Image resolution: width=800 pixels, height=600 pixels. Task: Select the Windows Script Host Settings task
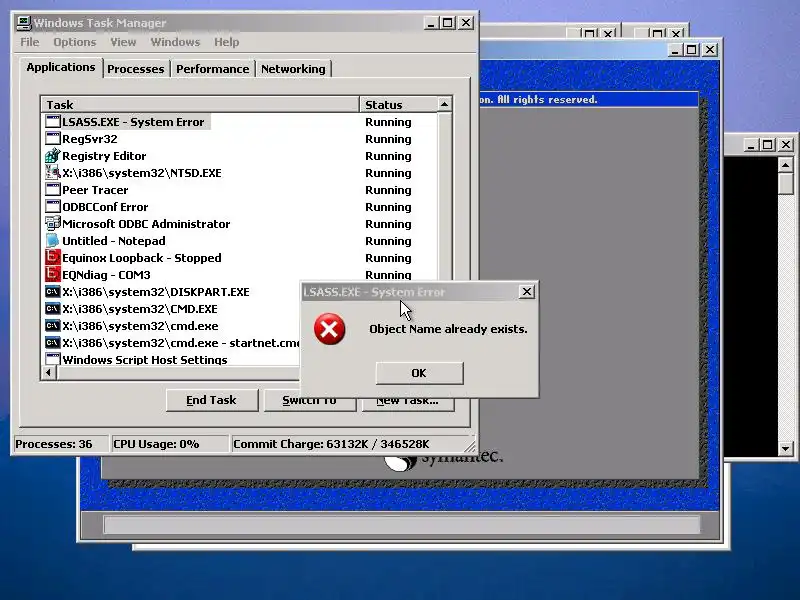(x=145, y=360)
